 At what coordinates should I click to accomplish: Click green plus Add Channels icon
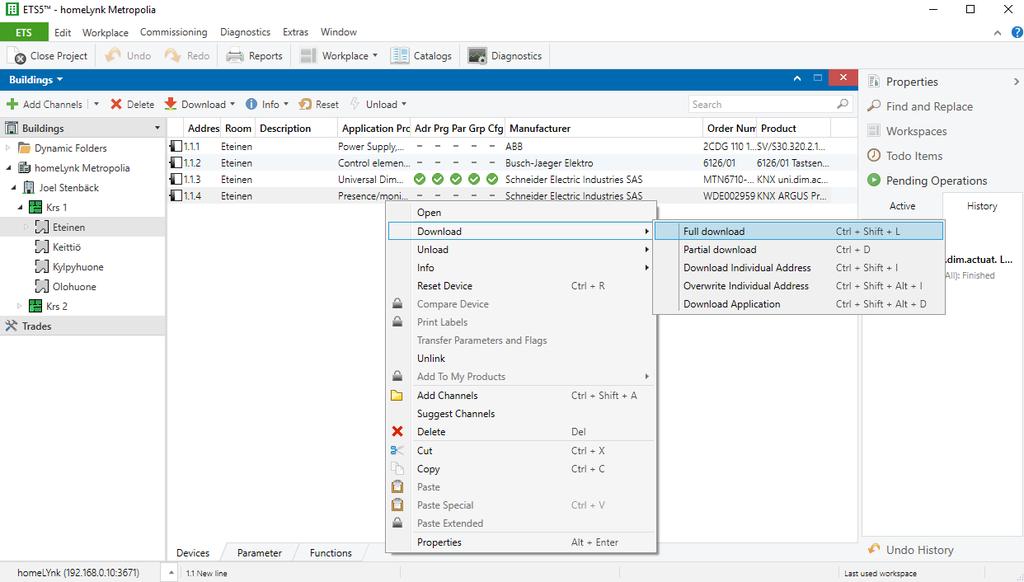12,104
